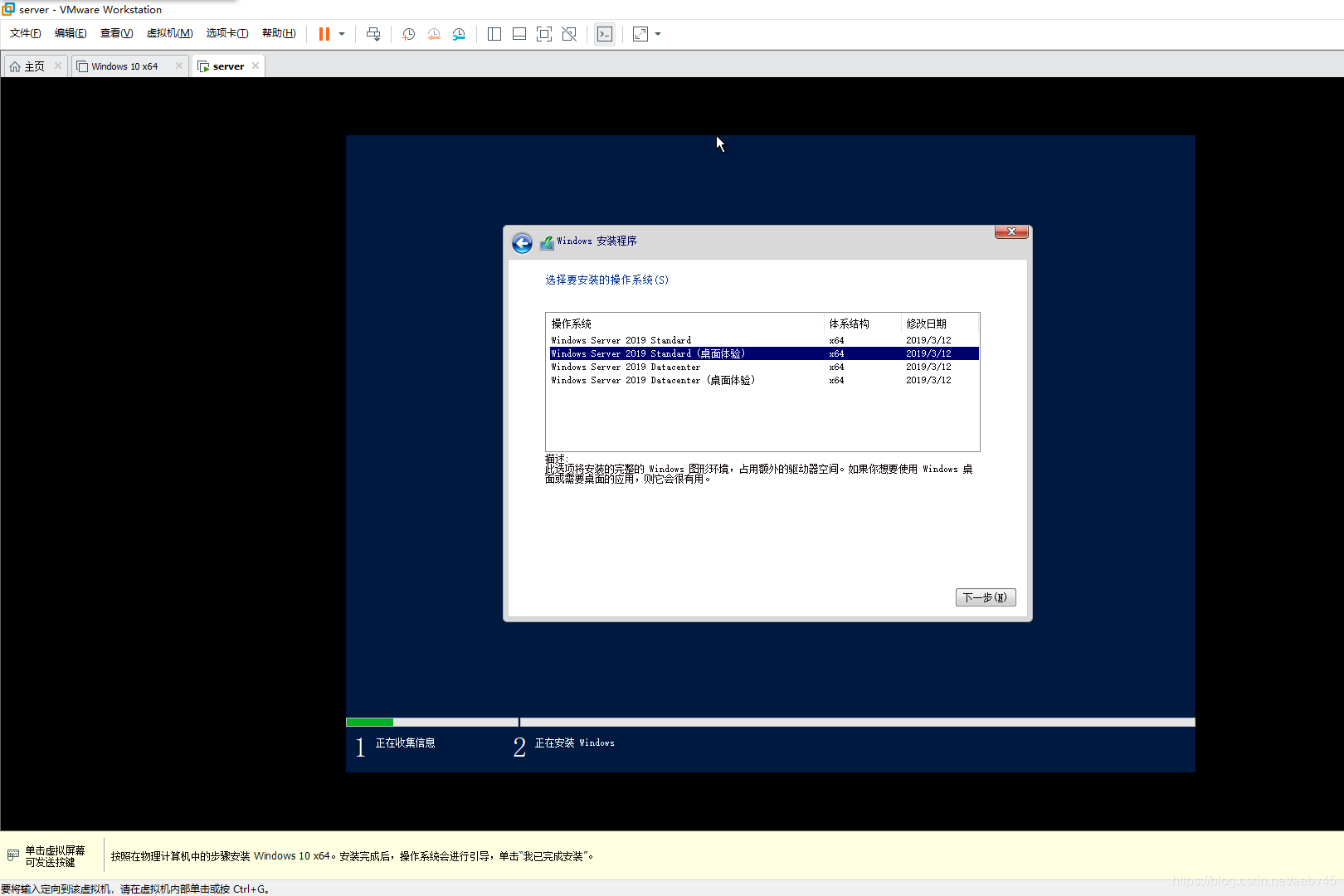This screenshot has height=896, width=1344.
Task: Click the Windows setup icon in dialog title
Action: pyautogui.click(x=547, y=242)
